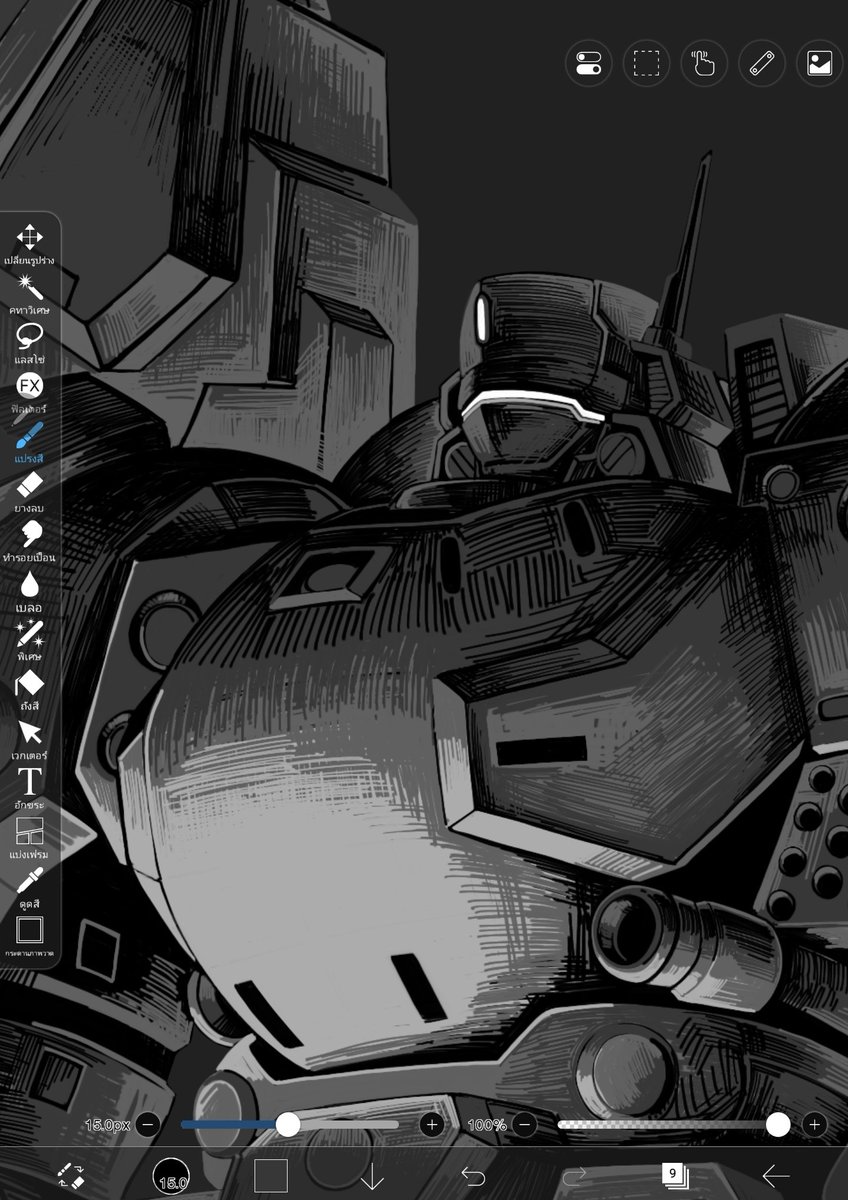Redo the last undone action
Image resolution: width=848 pixels, height=1200 pixels.
pyautogui.click(x=574, y=1176)
